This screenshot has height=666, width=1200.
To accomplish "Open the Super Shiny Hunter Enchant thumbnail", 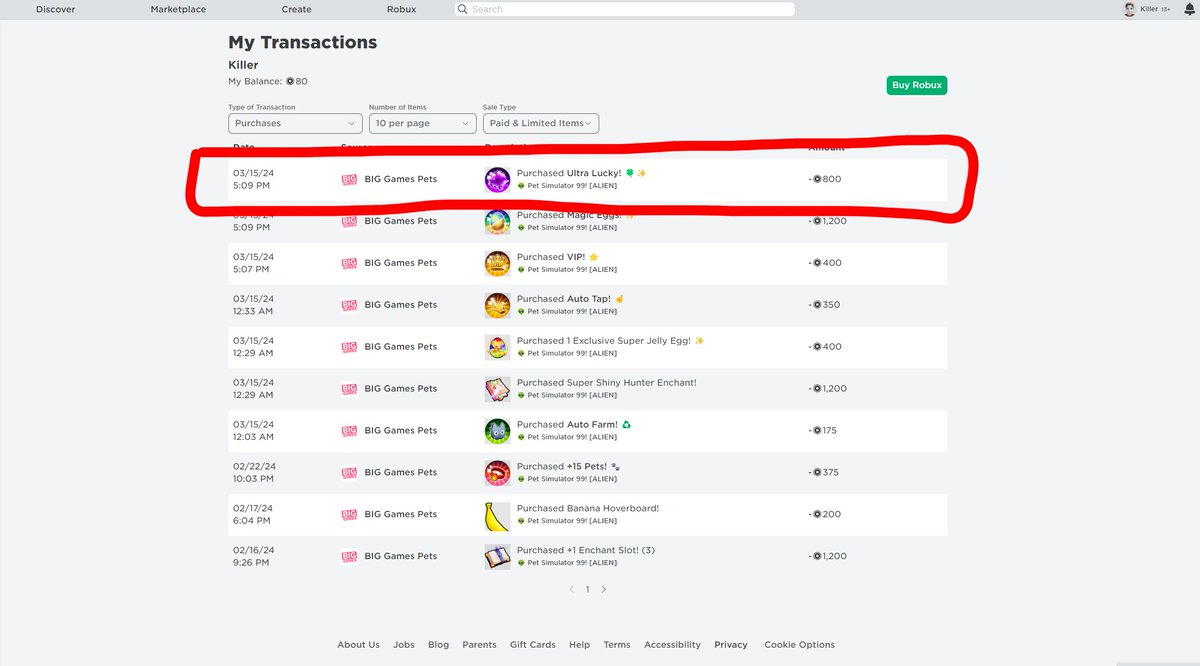I will coord(497,389).
